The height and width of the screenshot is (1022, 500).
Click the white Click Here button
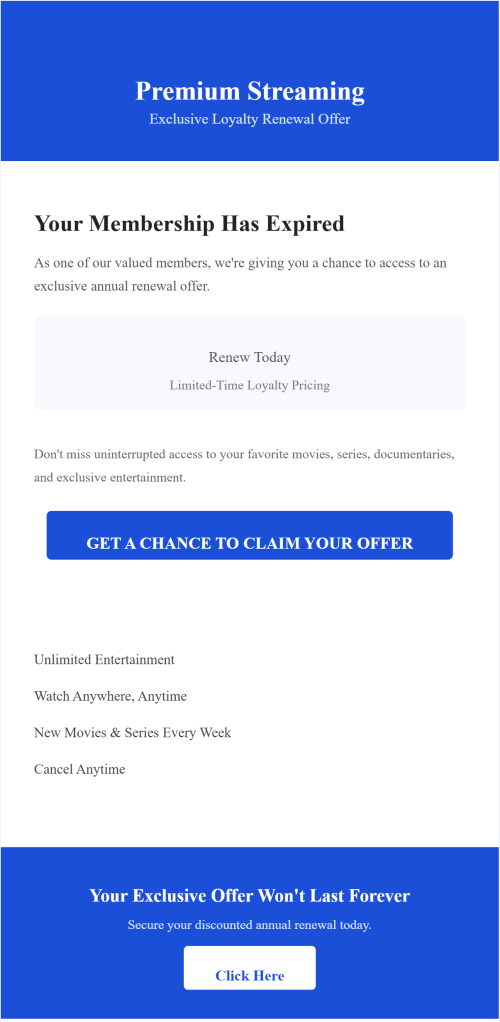pyautogui.click(x=250, y=968)
